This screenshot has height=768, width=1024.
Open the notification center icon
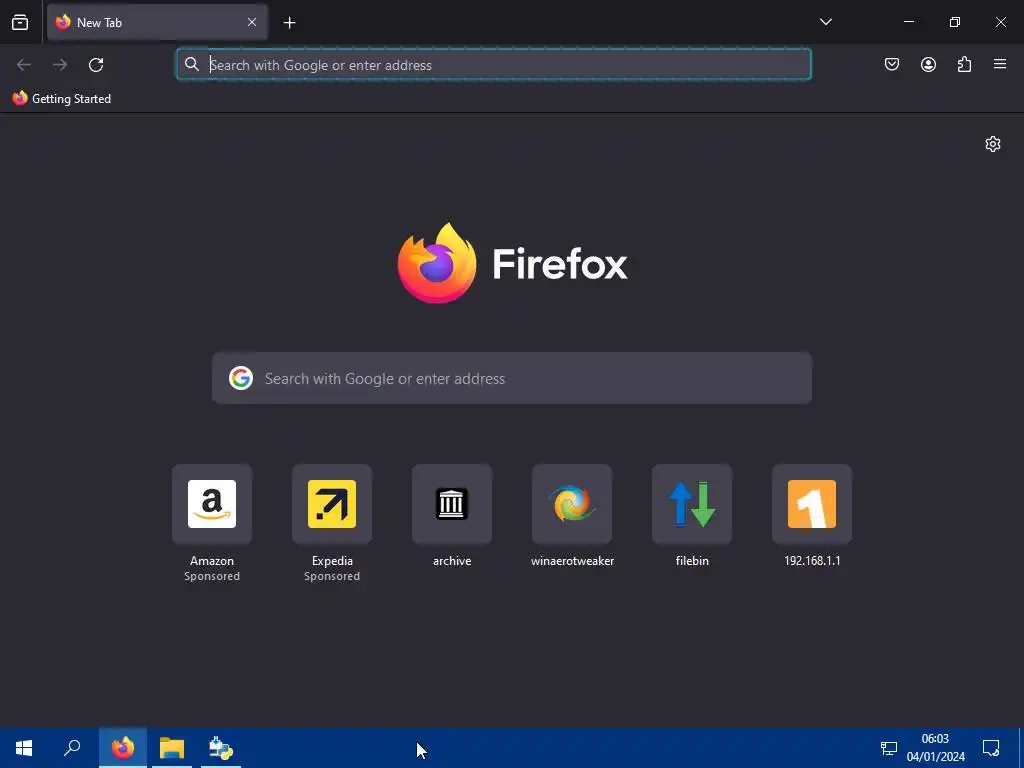991,748
